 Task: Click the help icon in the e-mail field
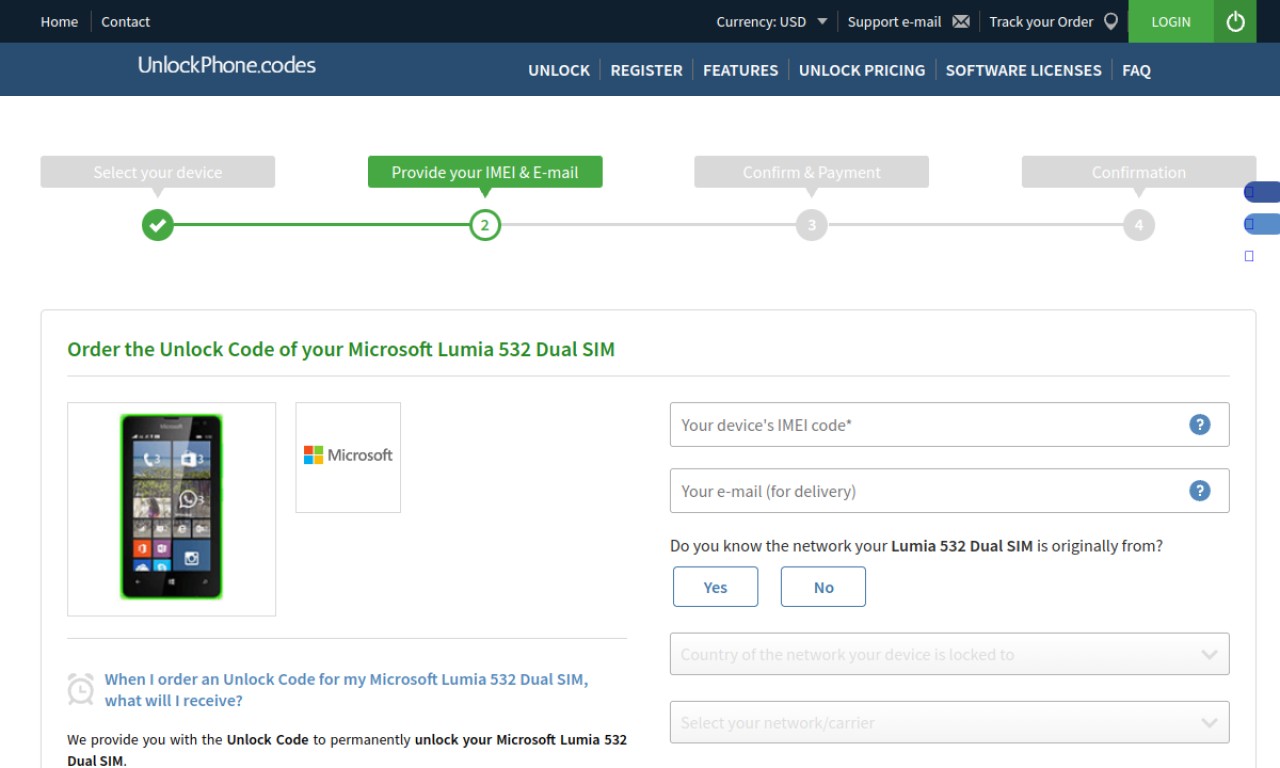click(x=1199, y=491)
